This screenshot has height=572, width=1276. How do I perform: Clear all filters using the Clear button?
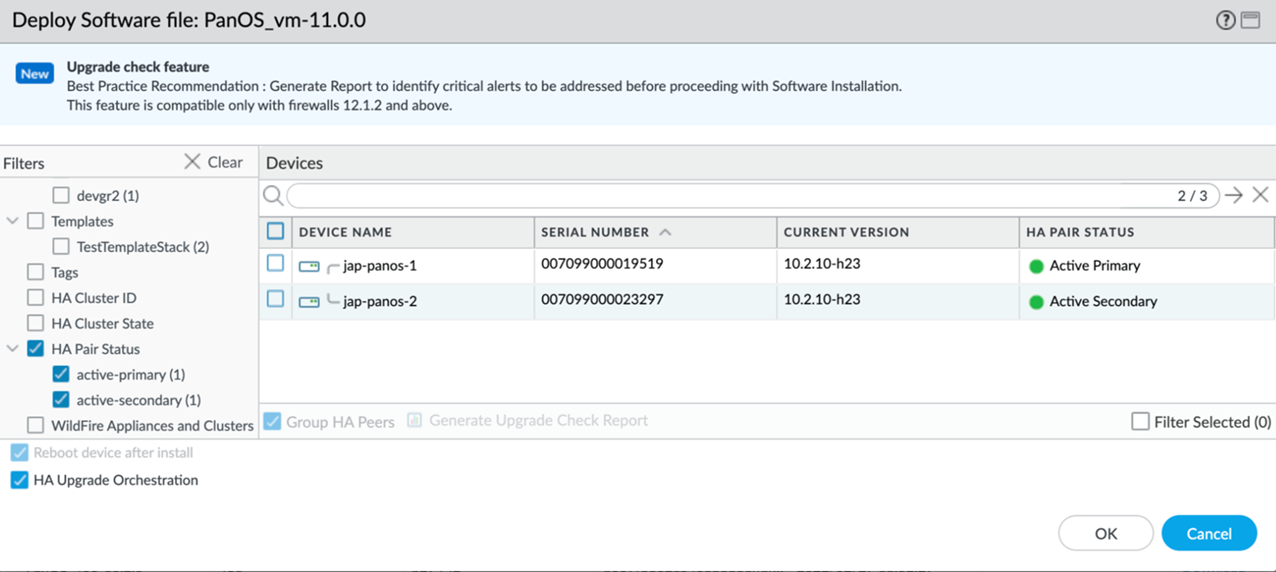point(213,162)
